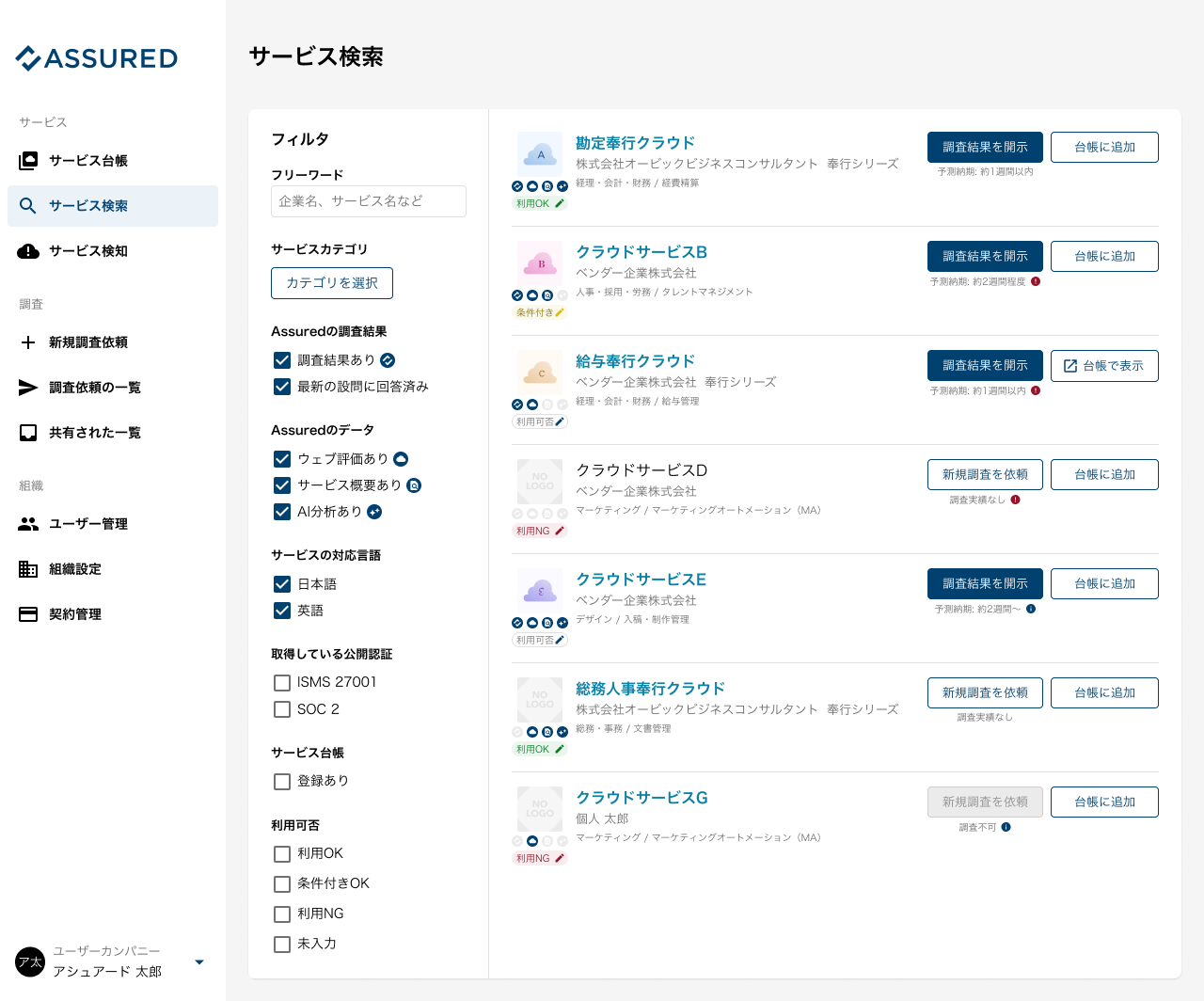Screen dimensions: 1204x1001
Task: Uncheck 英語 language checkbox
Action: point(282,611)
